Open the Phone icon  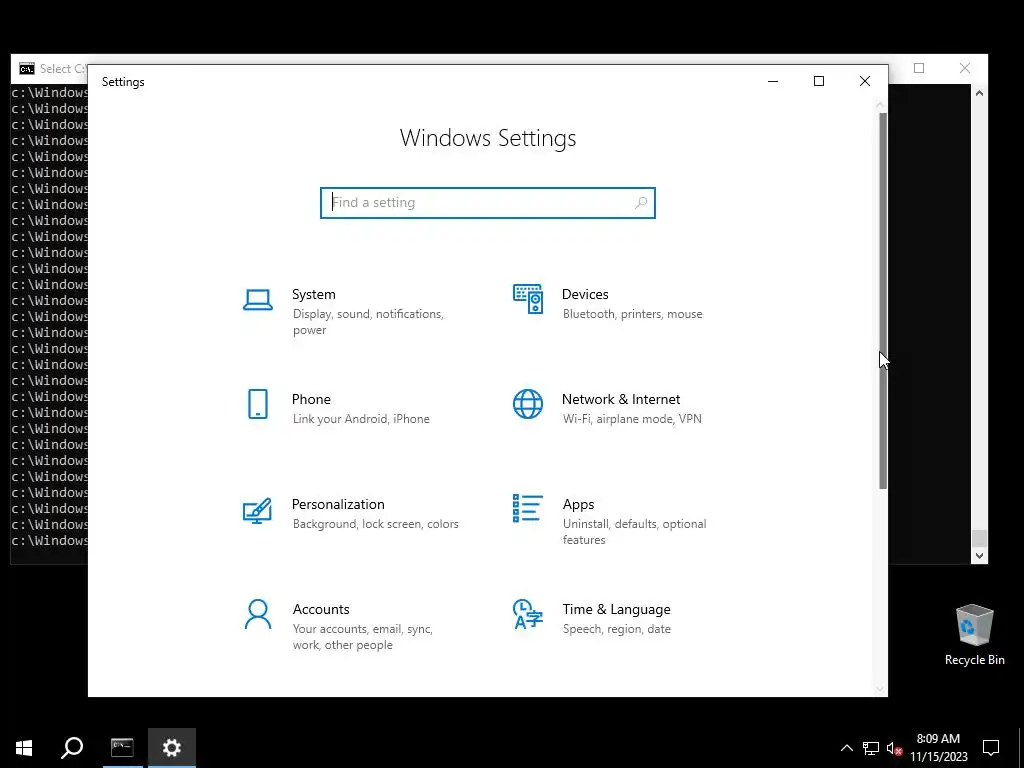(x=258, y=404)
